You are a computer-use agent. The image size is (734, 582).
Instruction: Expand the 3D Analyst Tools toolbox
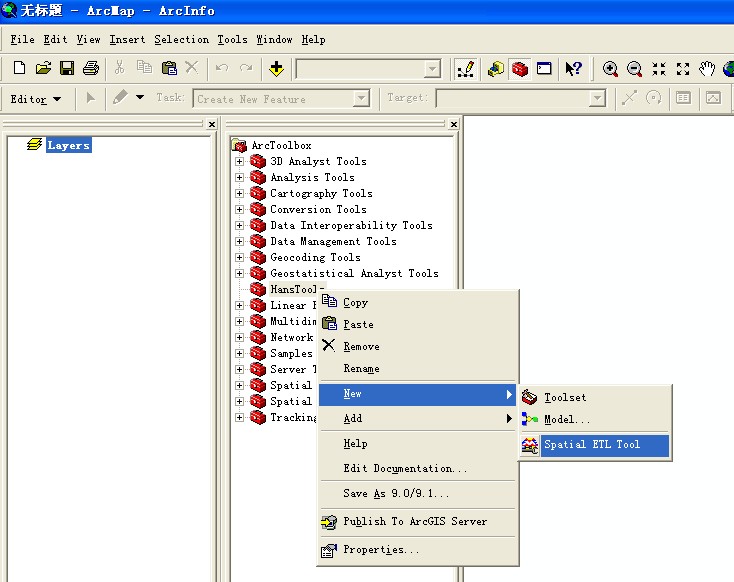(x=239, y=162)
